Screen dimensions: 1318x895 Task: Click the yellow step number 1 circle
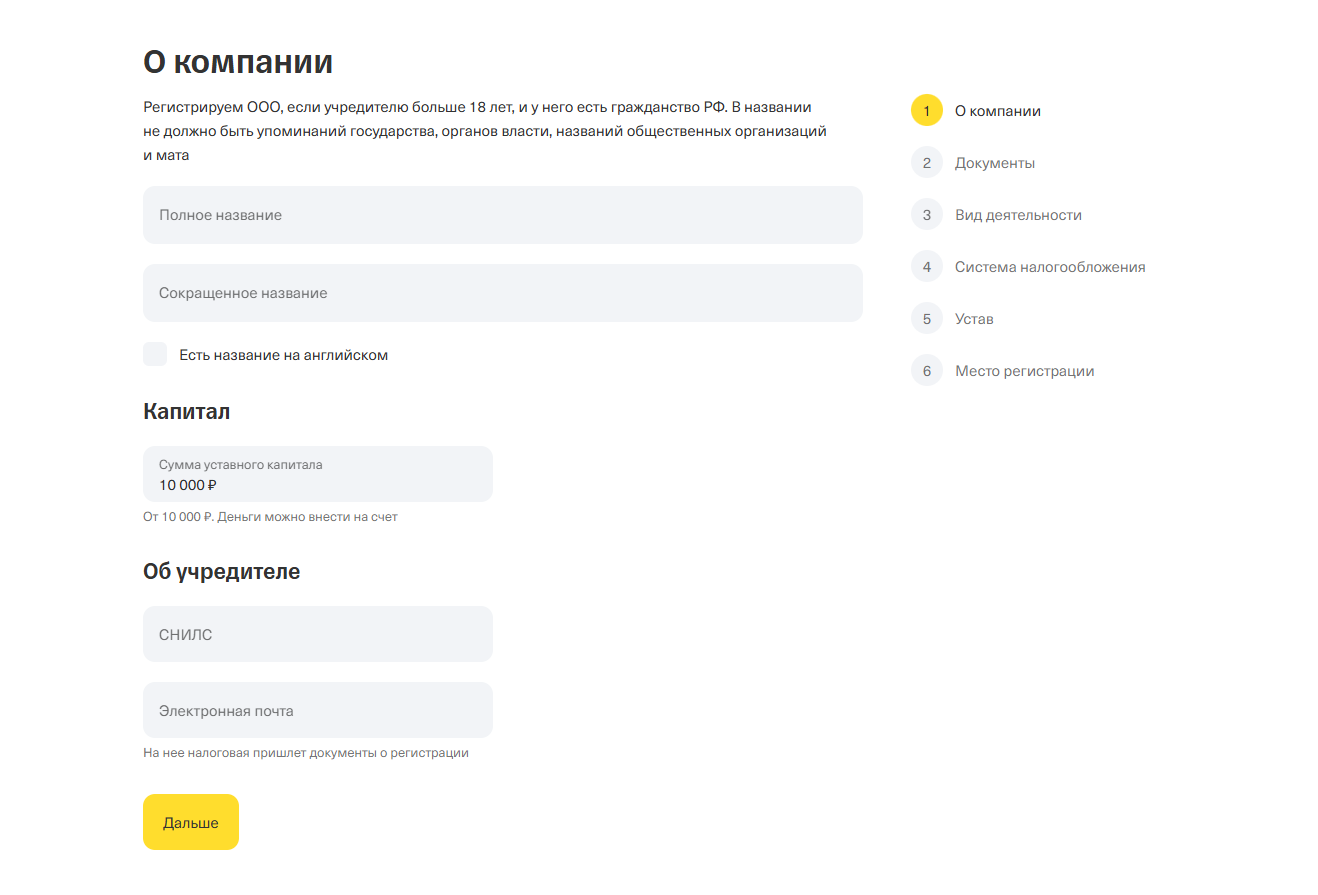click(x=927, y=110)
